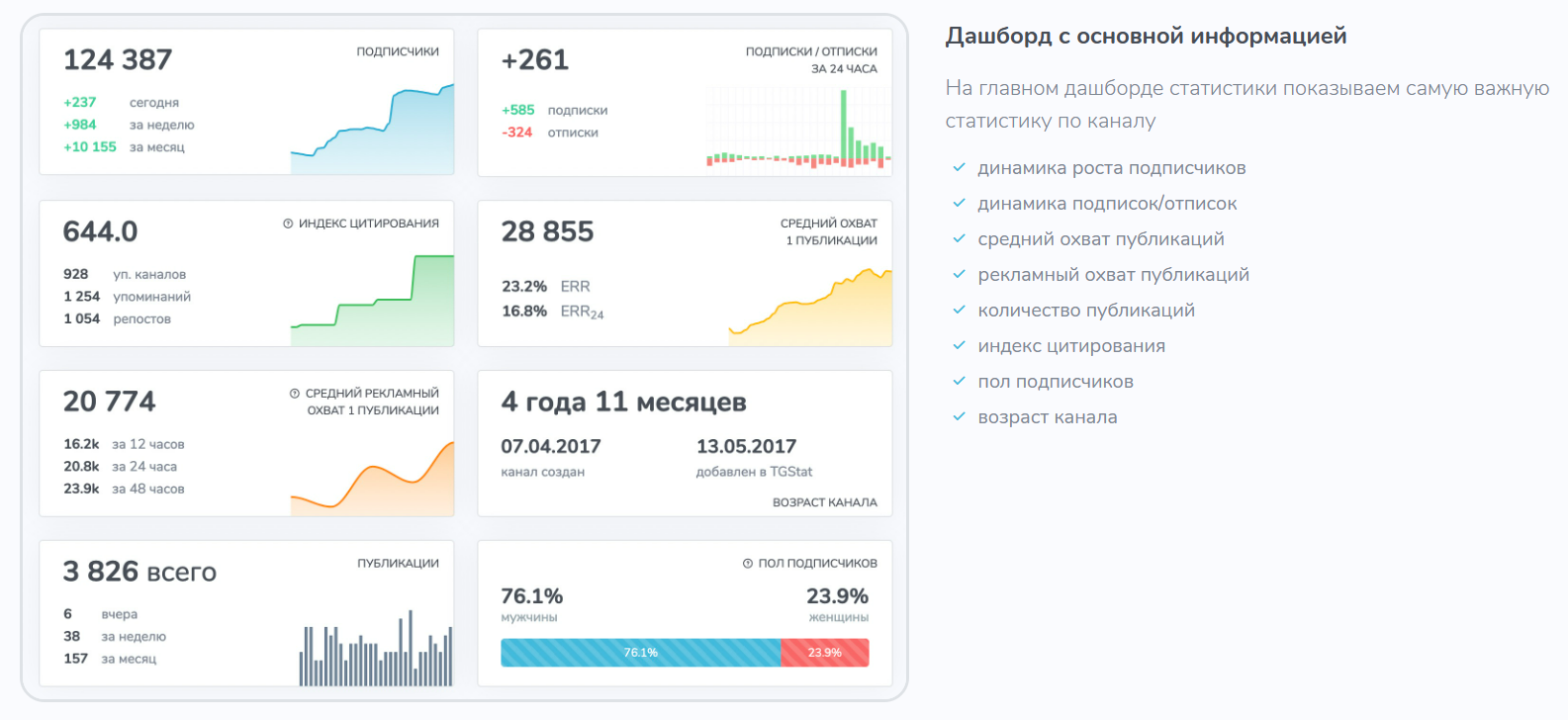
Task: Click the checkmark next to индекс цитирования
Action: pos(959,346)
